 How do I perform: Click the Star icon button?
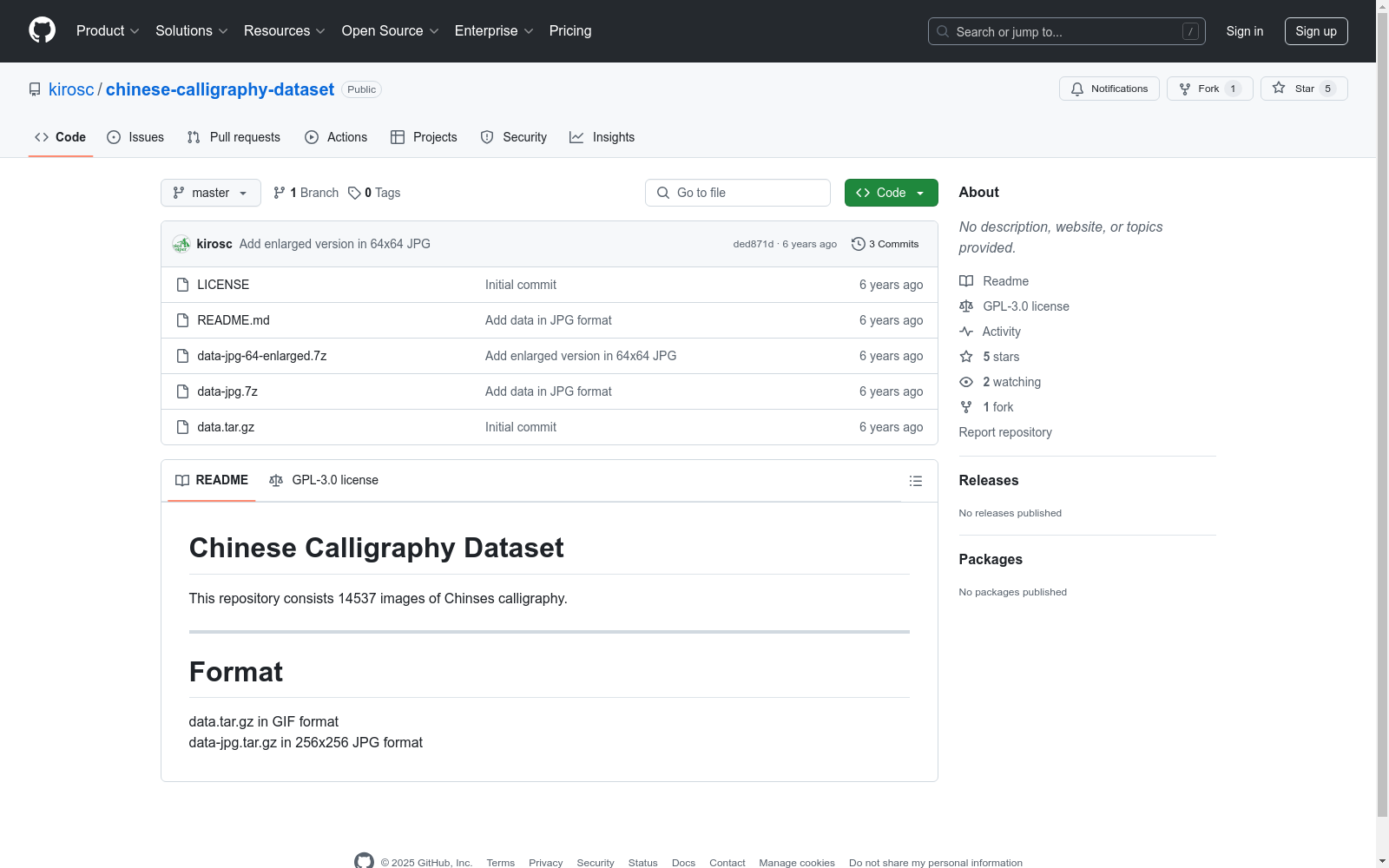(1279, 88)
